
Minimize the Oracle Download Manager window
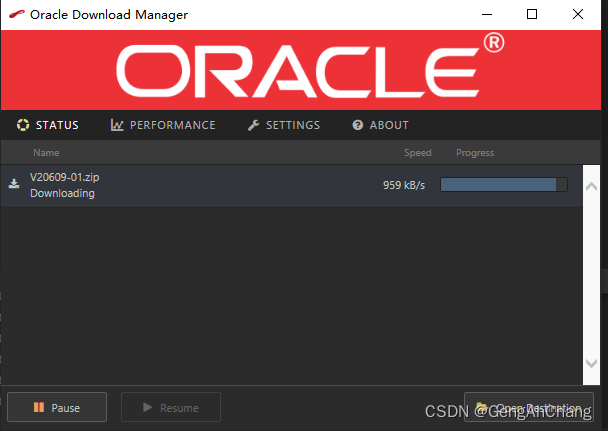[x=487, y=14]
